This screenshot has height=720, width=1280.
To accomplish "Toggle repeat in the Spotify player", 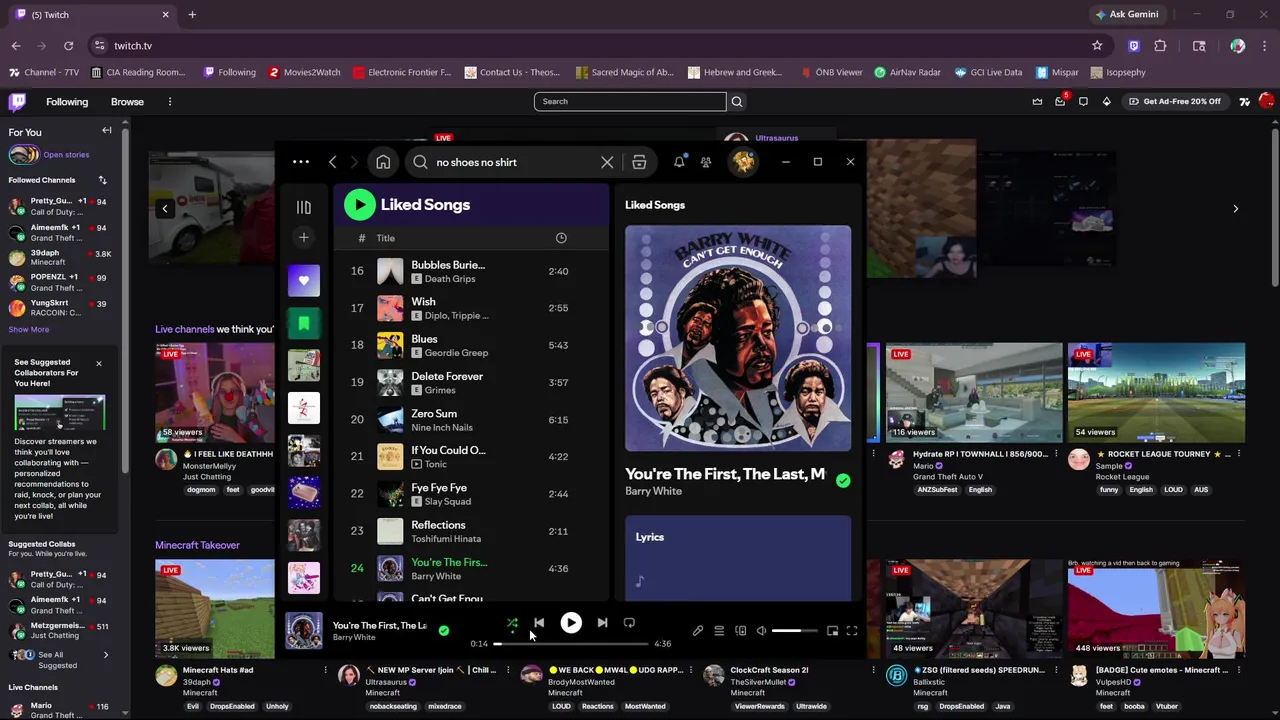I will (x=629, y=623).
